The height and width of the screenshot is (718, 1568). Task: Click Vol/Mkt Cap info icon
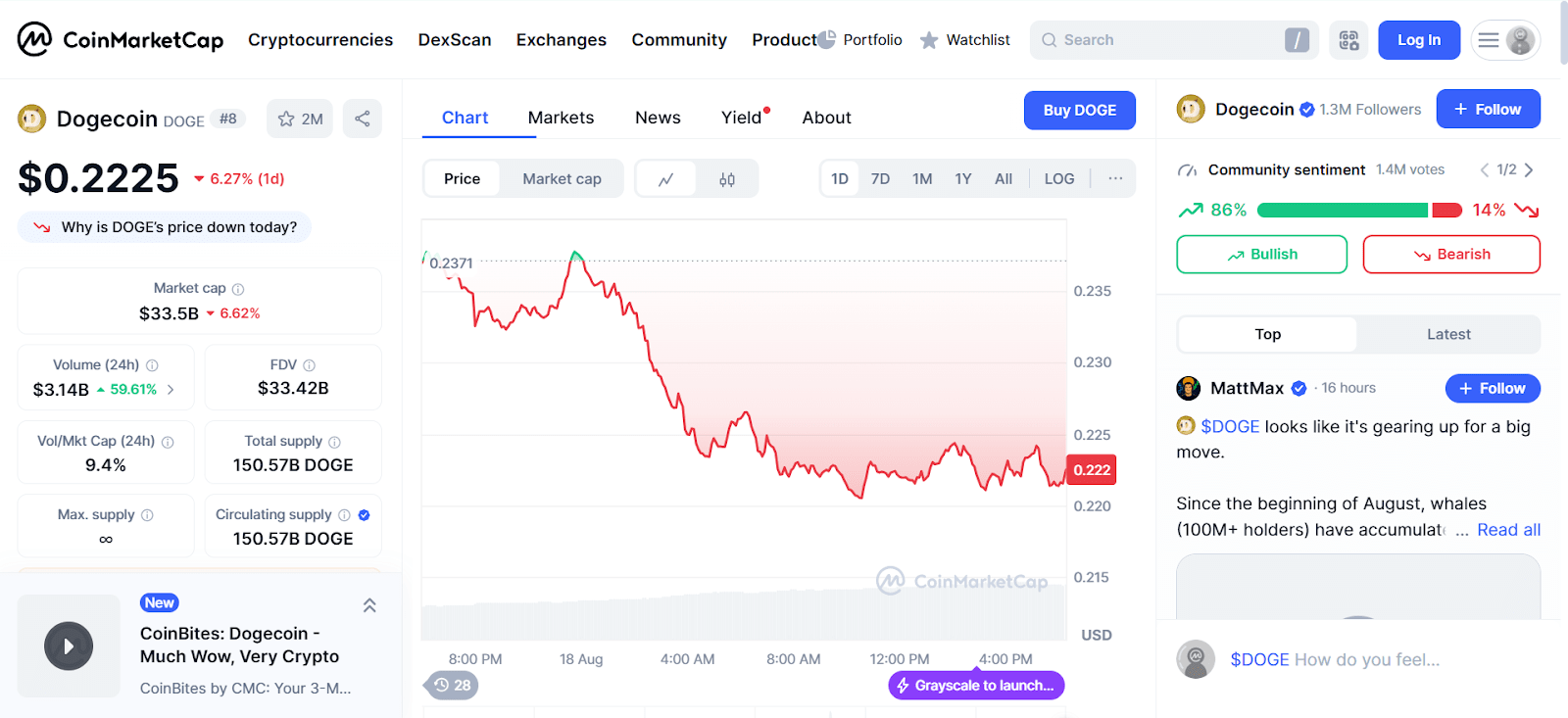168,442
